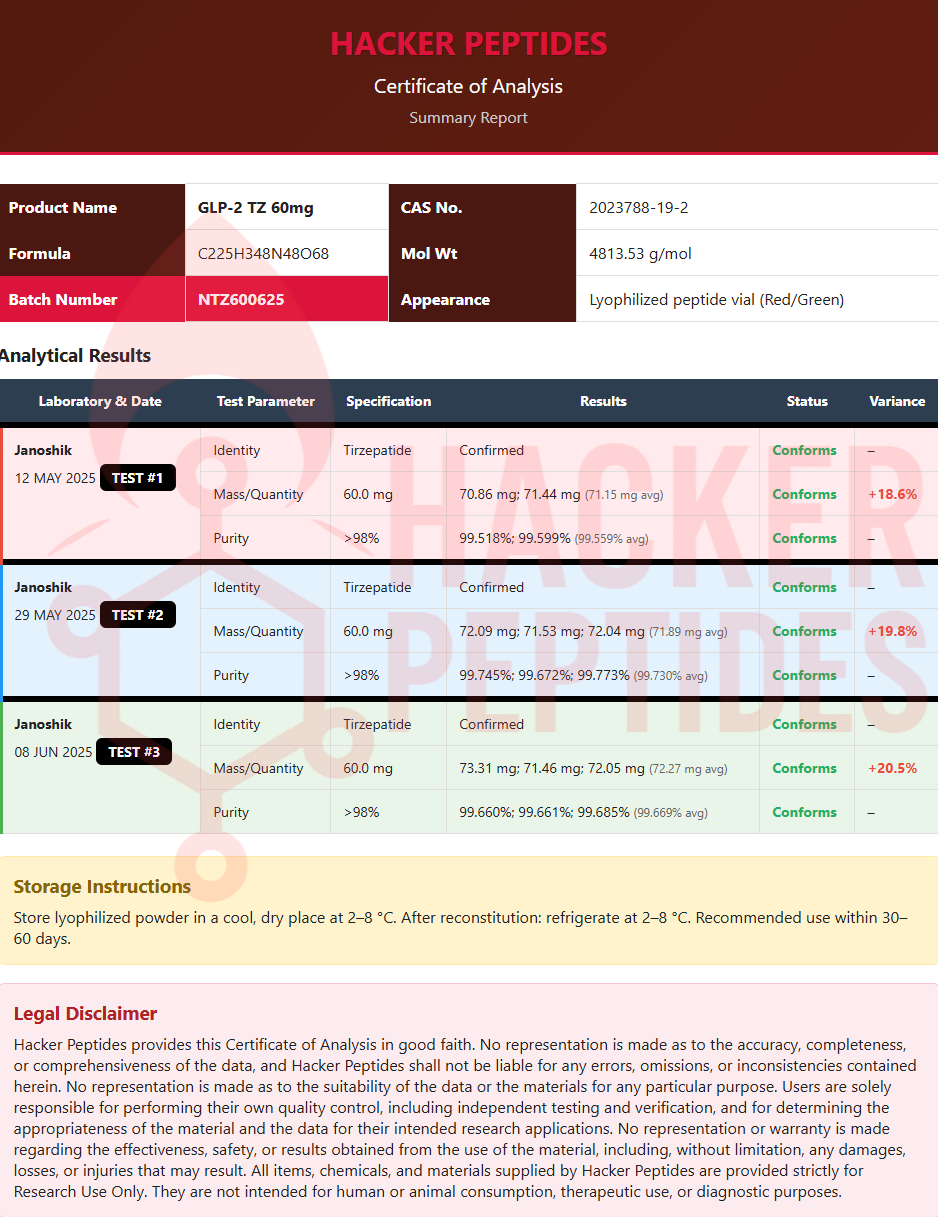This screenshot has height=1217, width=938.
Task: Click Conforms status for Test #3 Identity
Action: tap(804, 724)
